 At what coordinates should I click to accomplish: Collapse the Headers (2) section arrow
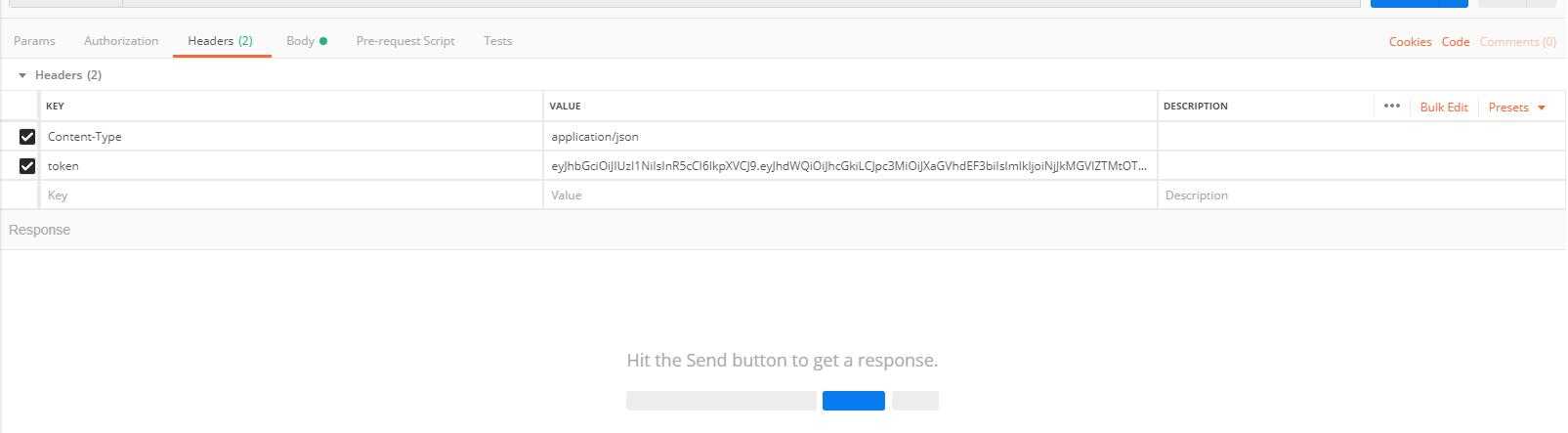coord(22,75)
